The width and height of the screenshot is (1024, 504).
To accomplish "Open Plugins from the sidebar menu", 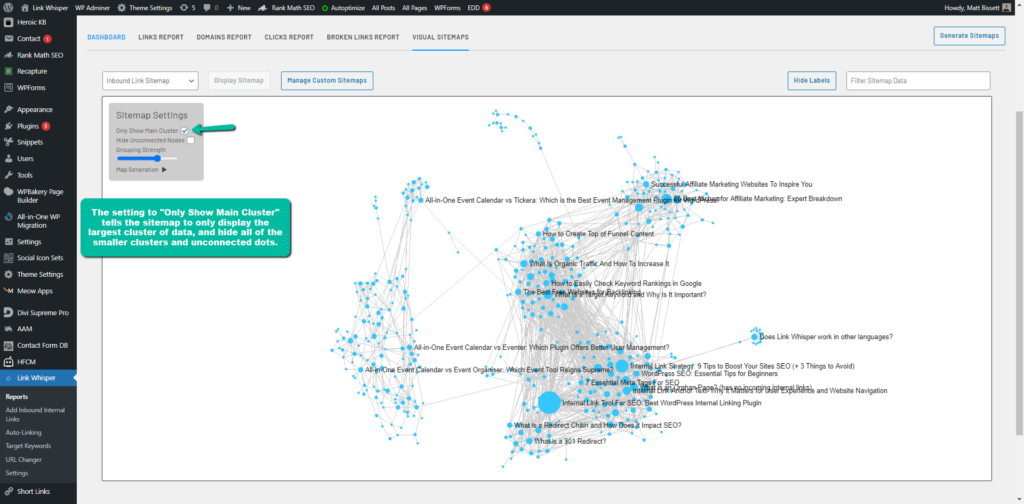I will pyautogui.click(x=27, y=126).
